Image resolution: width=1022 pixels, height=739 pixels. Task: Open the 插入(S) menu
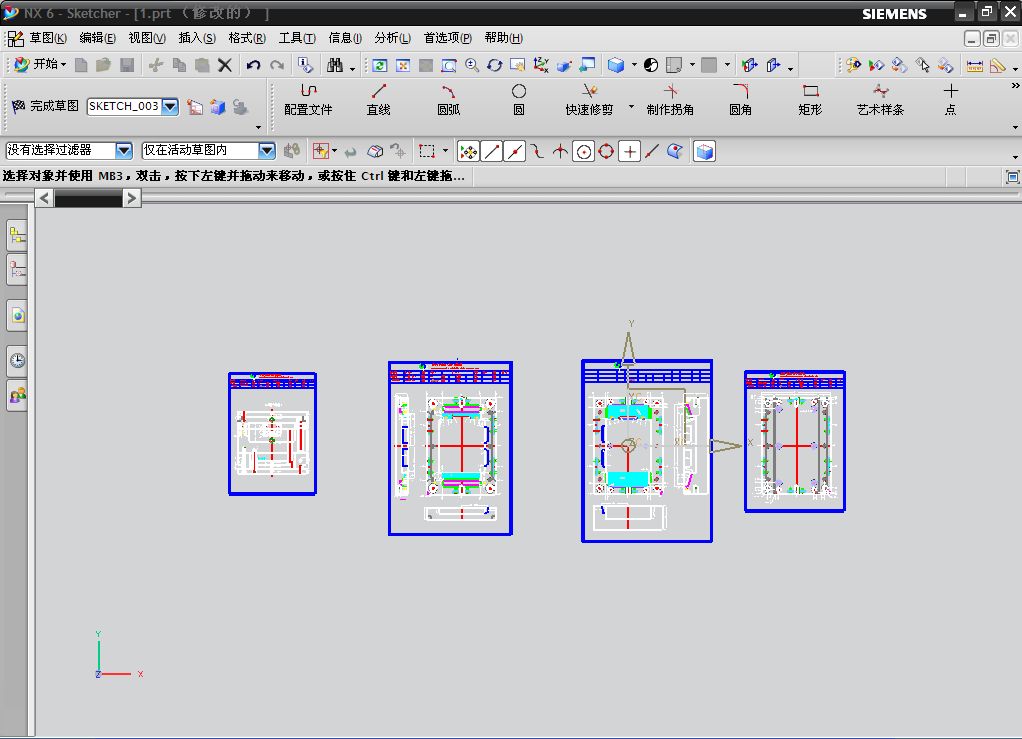point(197,38)
